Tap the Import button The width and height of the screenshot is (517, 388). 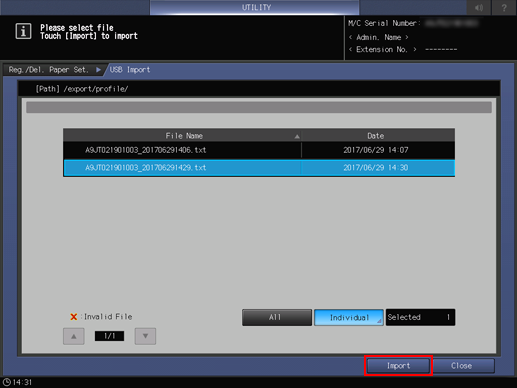[x=398, y=366]
